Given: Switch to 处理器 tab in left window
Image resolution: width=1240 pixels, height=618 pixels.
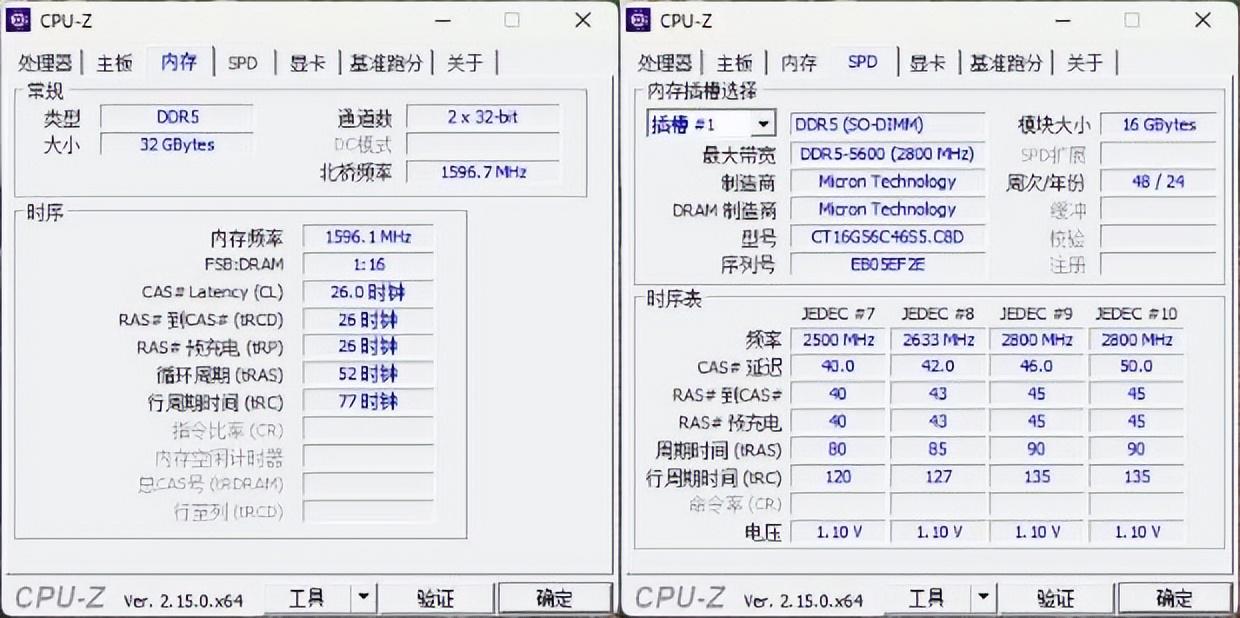Looking at the screenshot, I should coord(45,63).
